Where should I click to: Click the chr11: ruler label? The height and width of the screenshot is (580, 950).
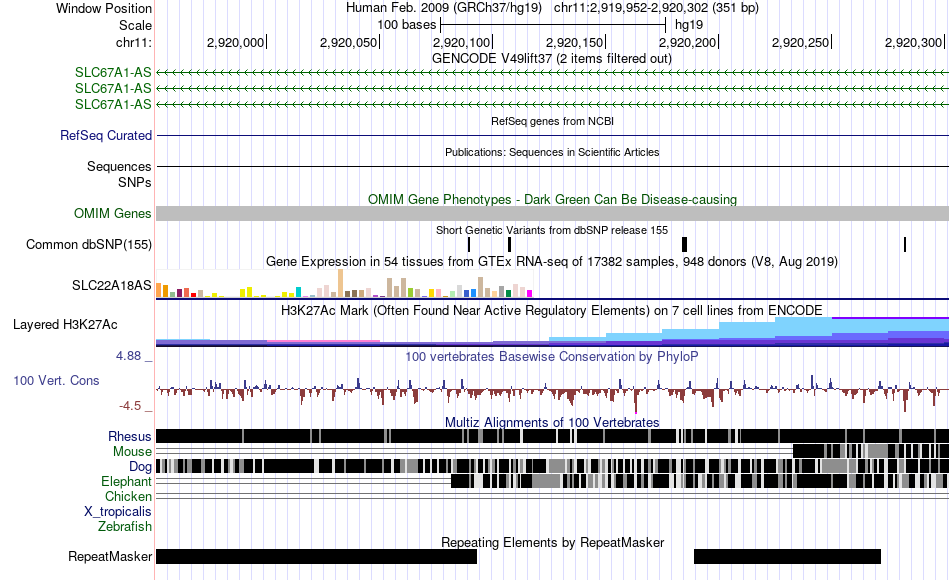pos(133,42)
